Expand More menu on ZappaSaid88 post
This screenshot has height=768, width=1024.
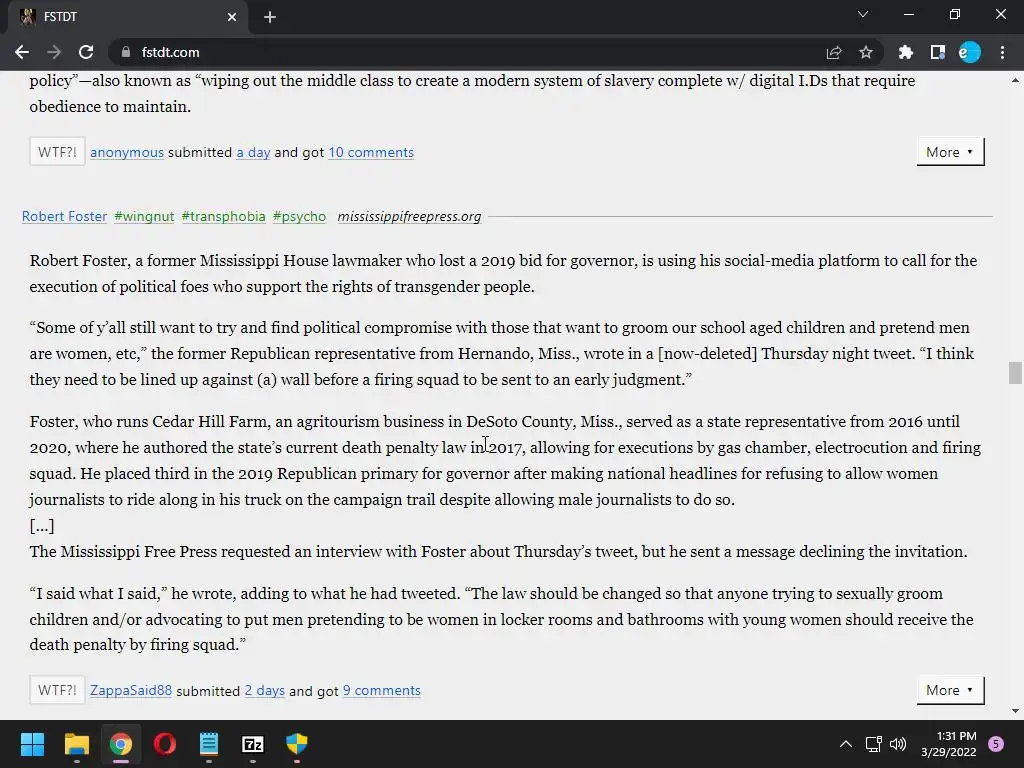coord(950,690)
